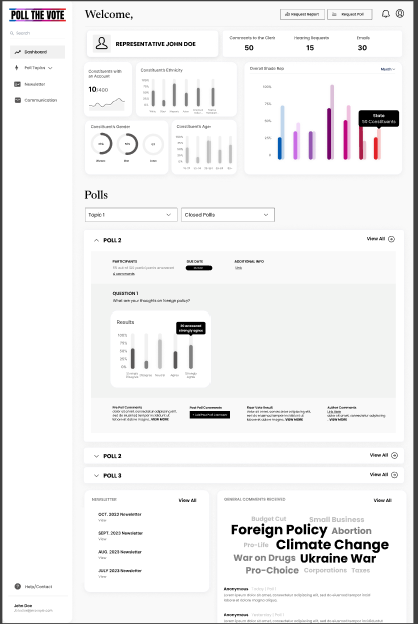
Task: Collapse the expanded Poll 2 panel chevron
Action: pos(96,240)
